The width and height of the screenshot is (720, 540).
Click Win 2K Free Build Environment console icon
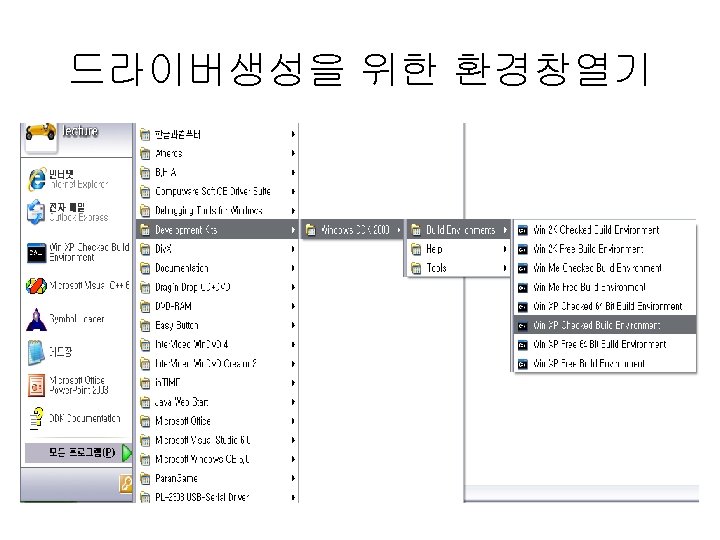click(523, 249)
